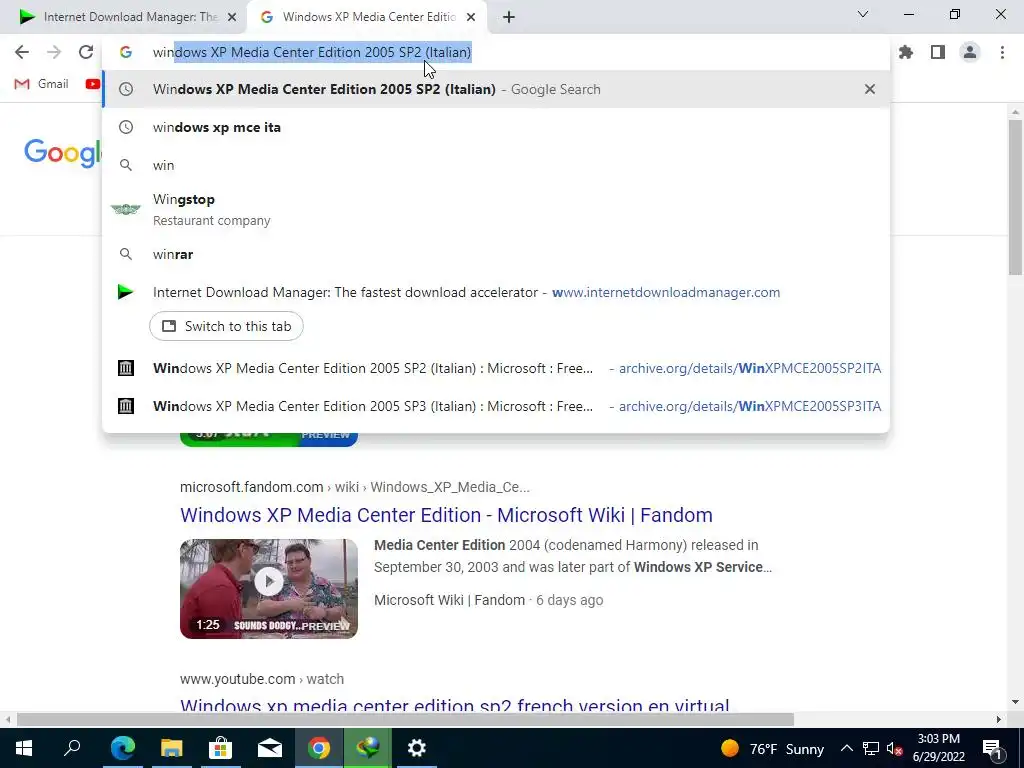This screenshot has height=768, width=1024.
Task: Close the Internet Download Manager tab
Action: 232,18
